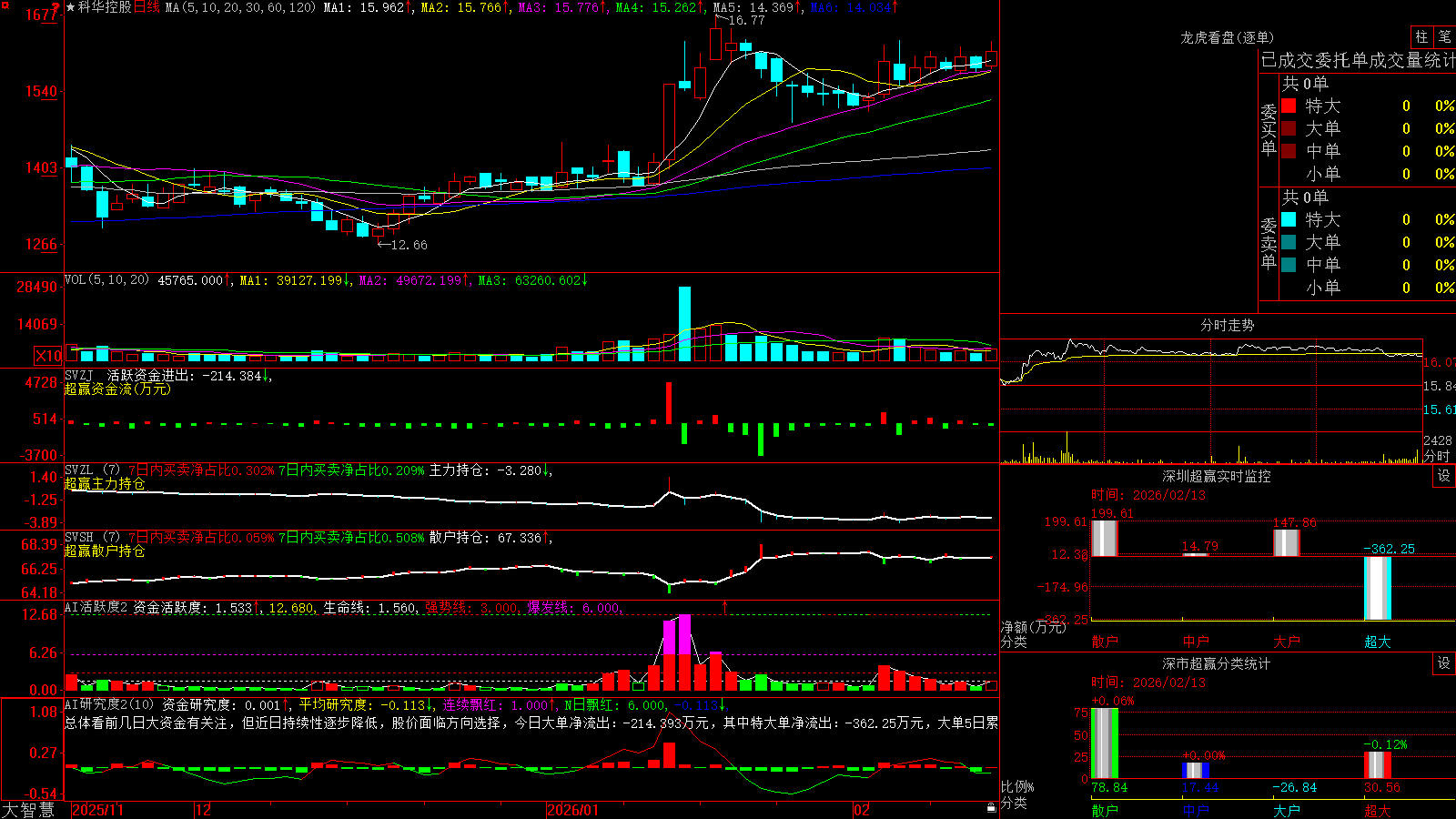
Task: Click the 龙虎看盘(逐单) panel title
Action: (1227, 37)
